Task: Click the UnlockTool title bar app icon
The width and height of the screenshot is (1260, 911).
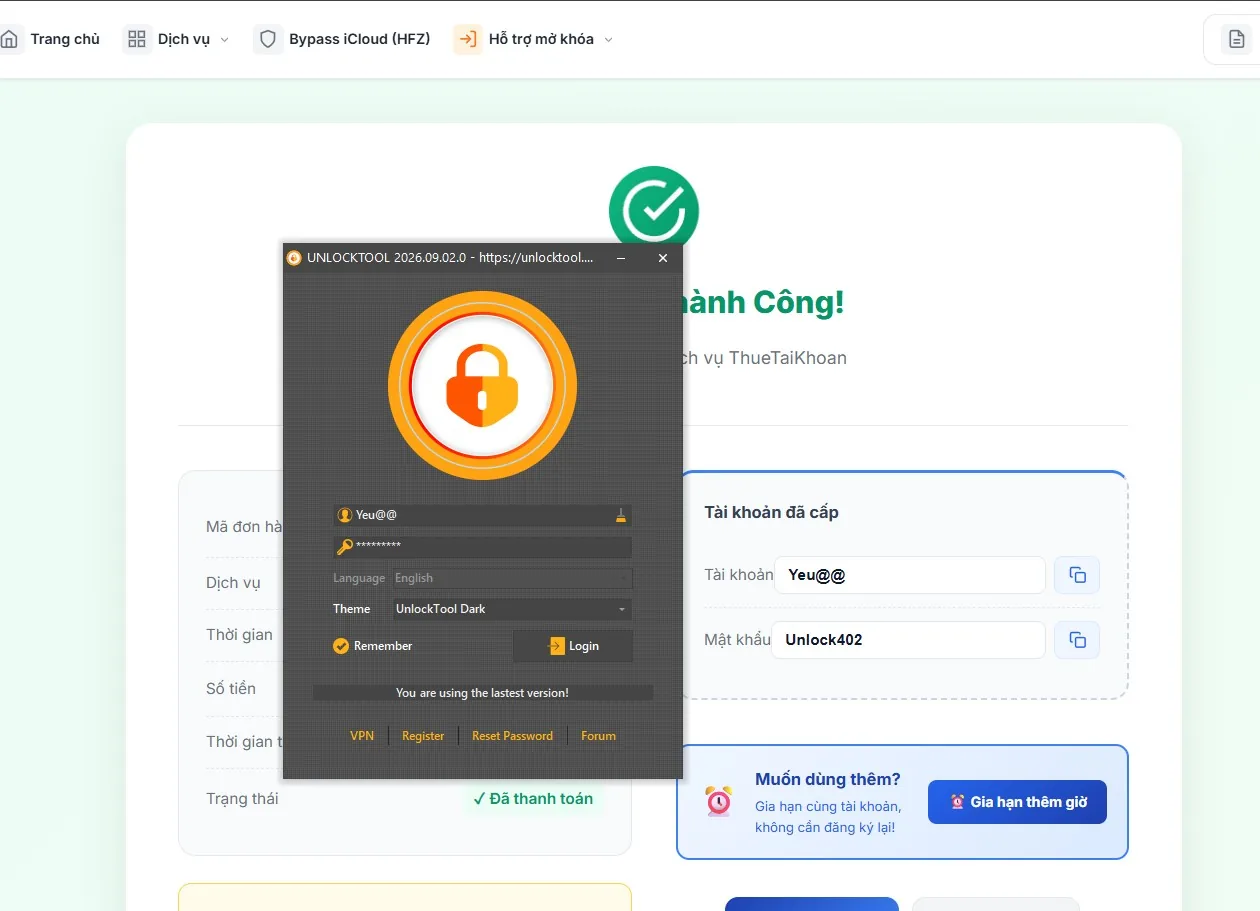Action: (294, 258)
